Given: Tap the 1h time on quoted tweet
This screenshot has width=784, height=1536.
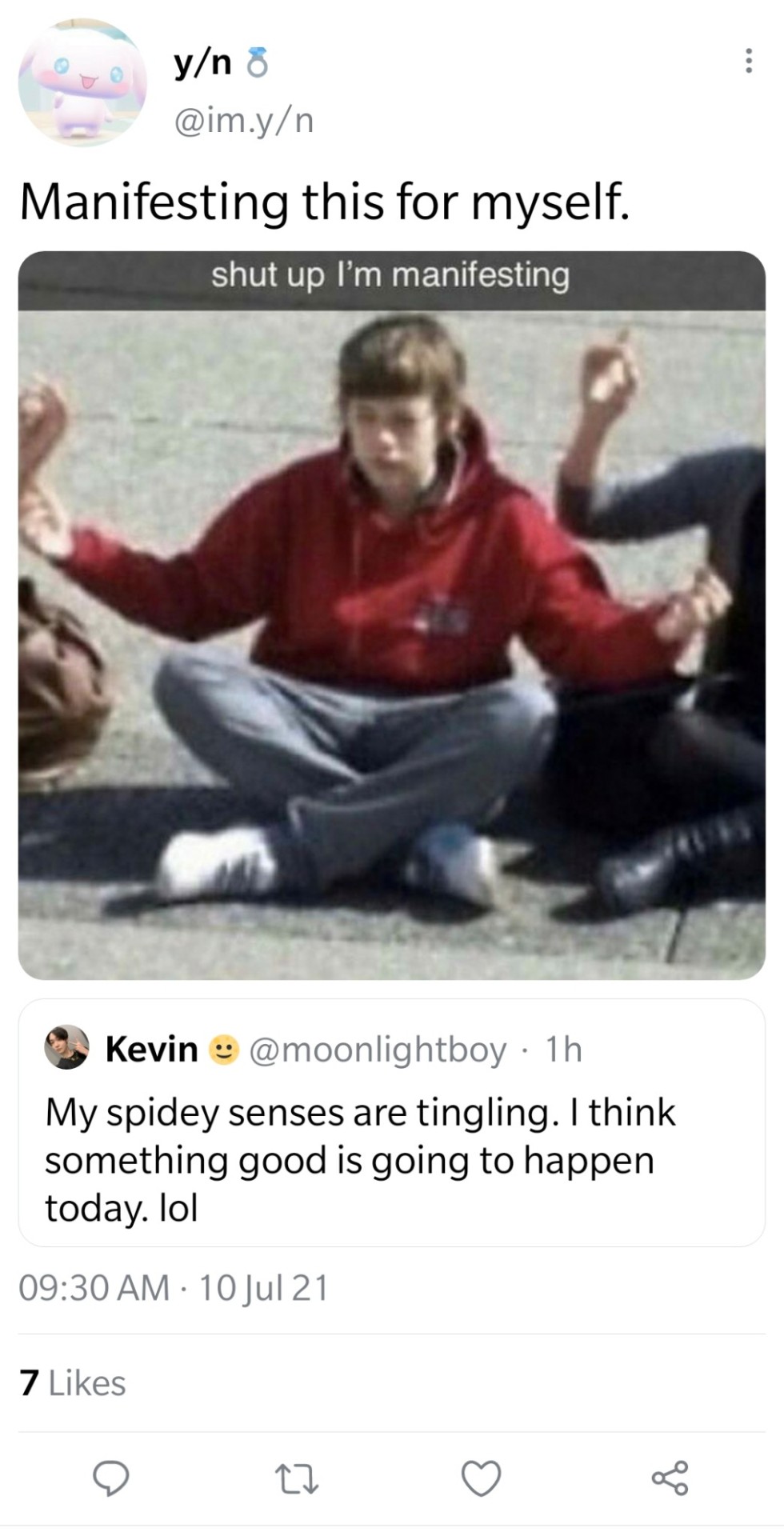Looking at the screenshot, I should (x=563, y=1050).
